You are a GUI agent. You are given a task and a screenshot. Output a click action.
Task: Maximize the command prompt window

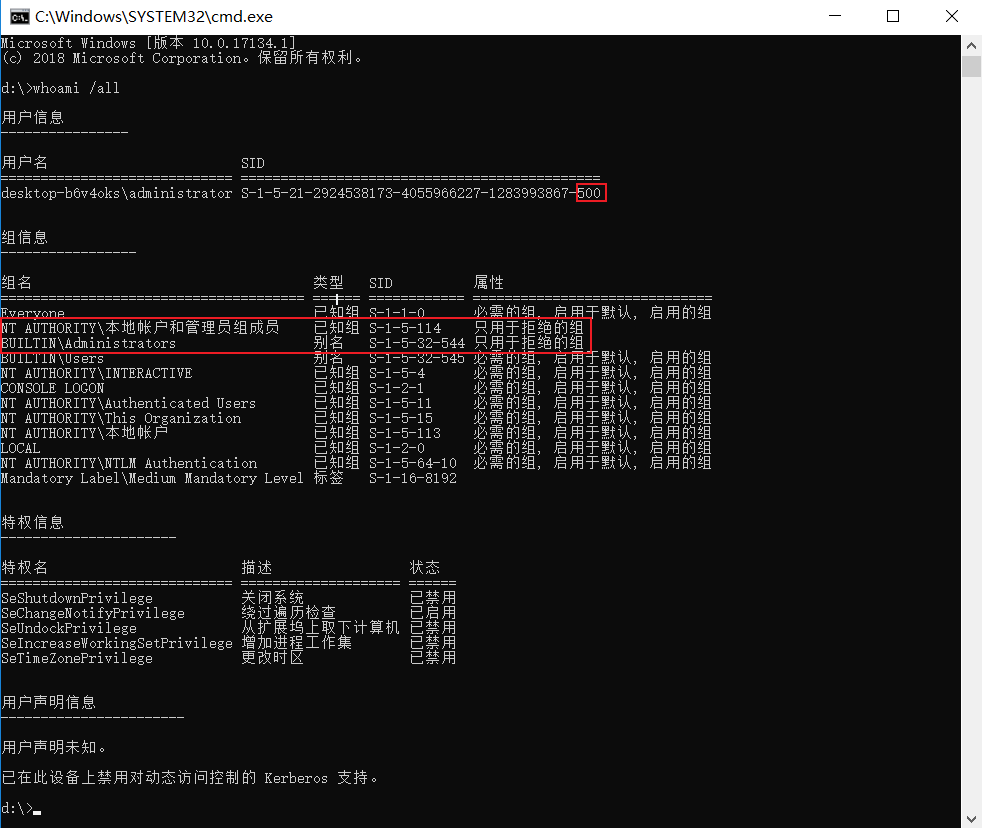click(893, 17)
